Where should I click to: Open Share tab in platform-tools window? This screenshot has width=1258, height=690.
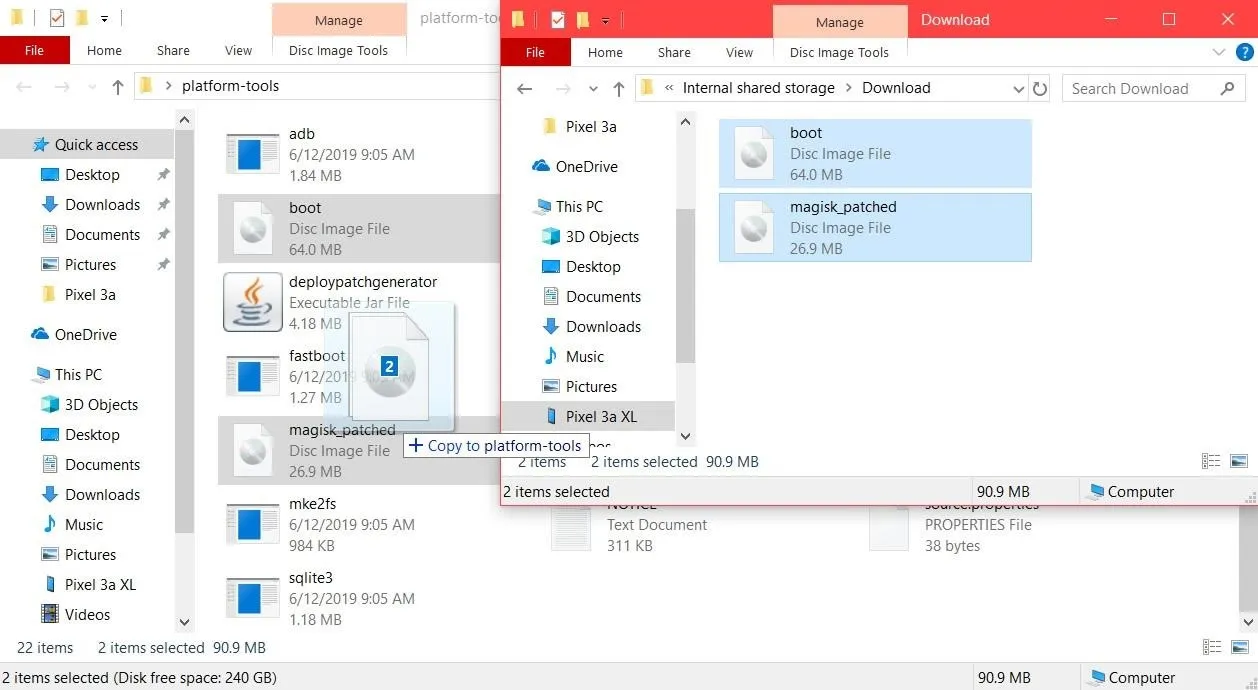(x=173, y=50)
